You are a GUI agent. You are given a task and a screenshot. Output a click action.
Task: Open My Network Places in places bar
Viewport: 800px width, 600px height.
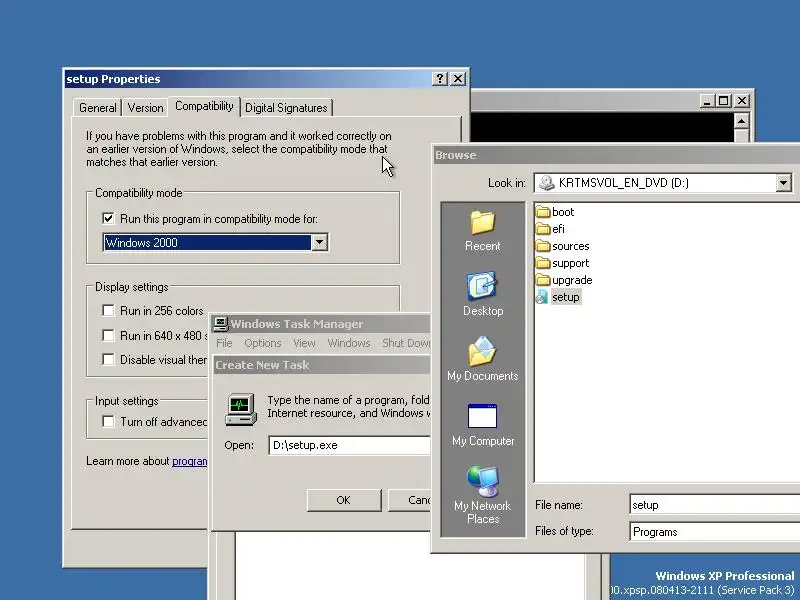click(x=483, y=495)
